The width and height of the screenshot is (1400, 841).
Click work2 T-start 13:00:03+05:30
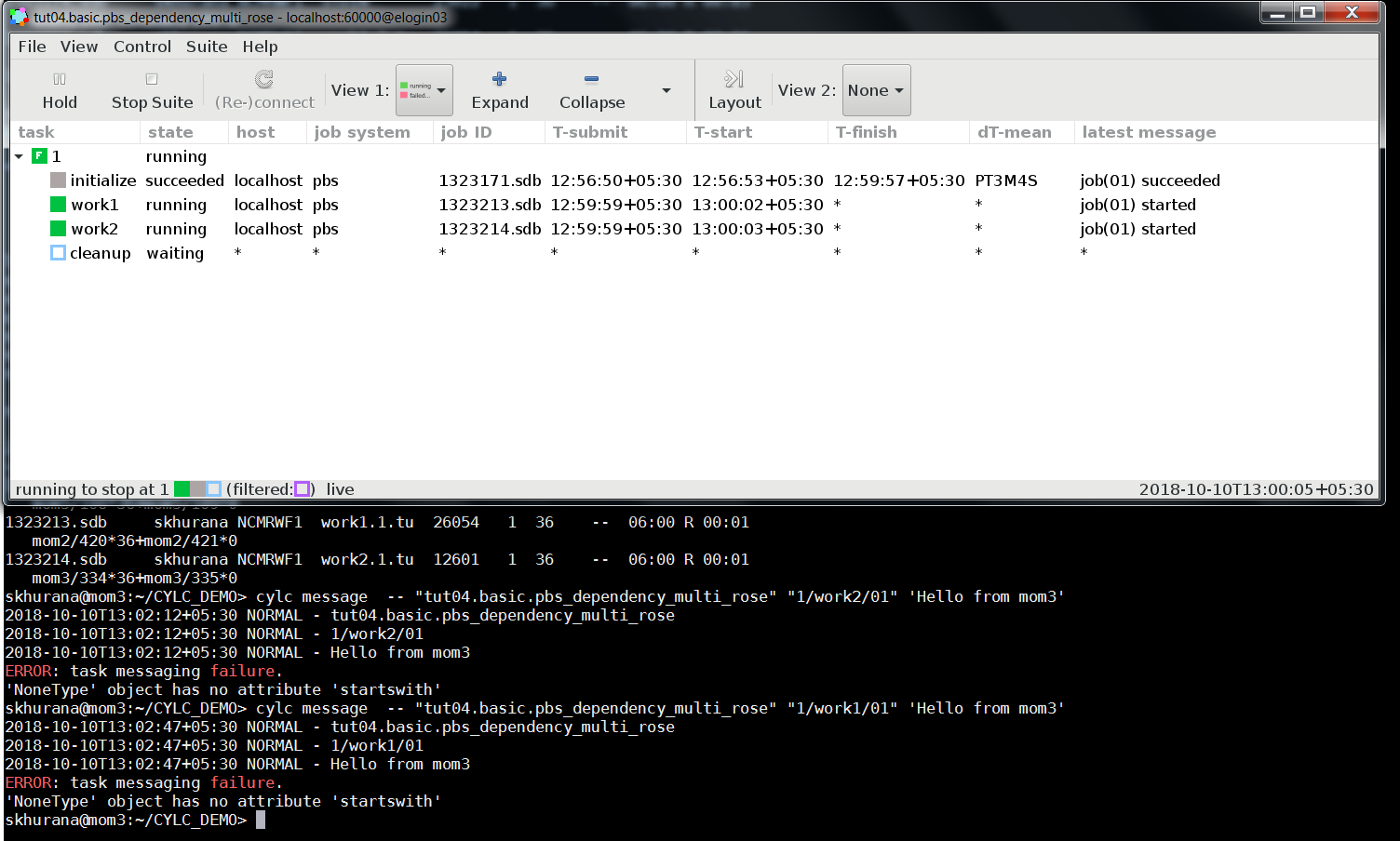[758, 229]
